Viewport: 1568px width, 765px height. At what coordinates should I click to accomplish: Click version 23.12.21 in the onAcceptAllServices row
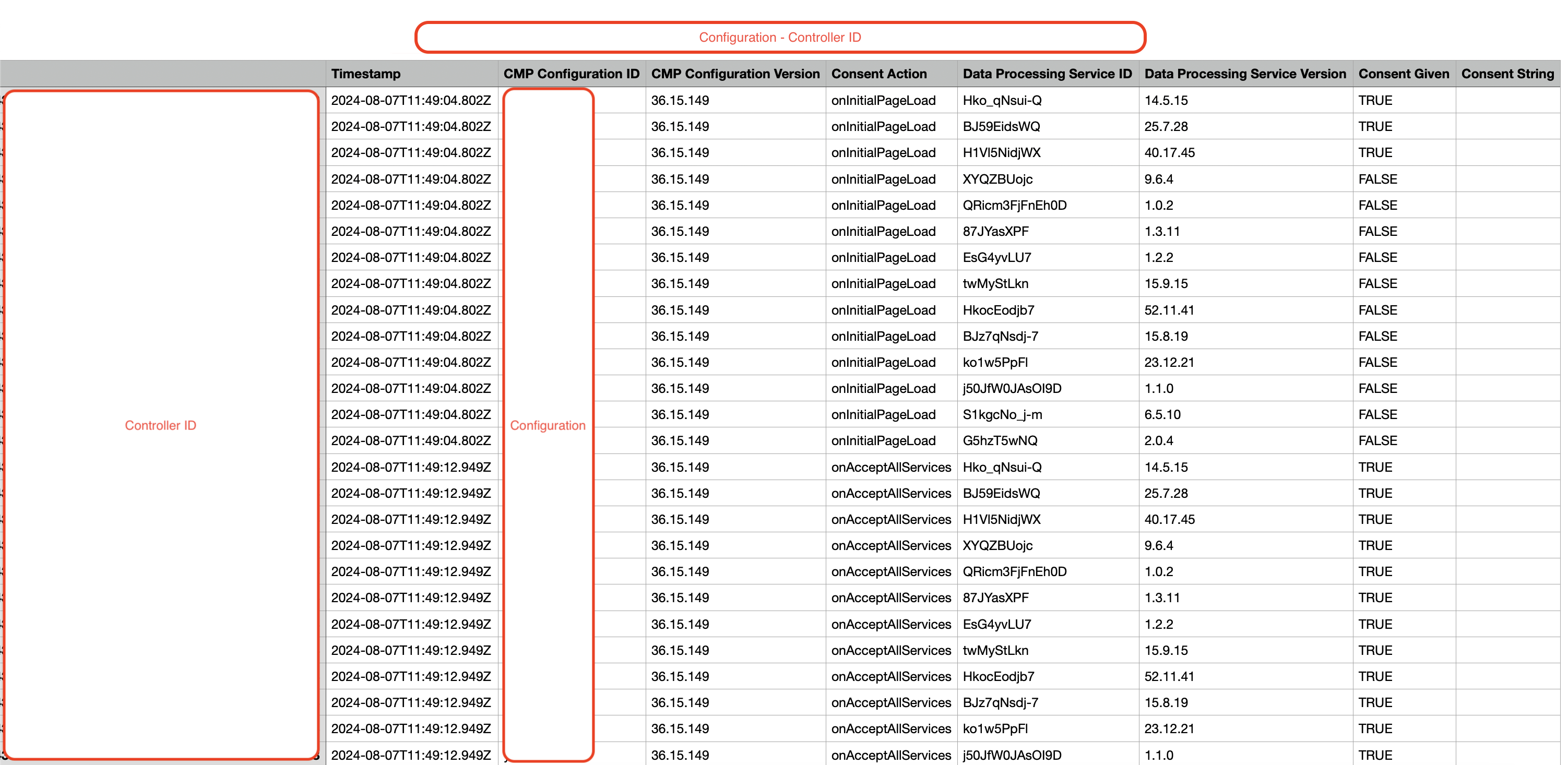tap(1169, 729)
